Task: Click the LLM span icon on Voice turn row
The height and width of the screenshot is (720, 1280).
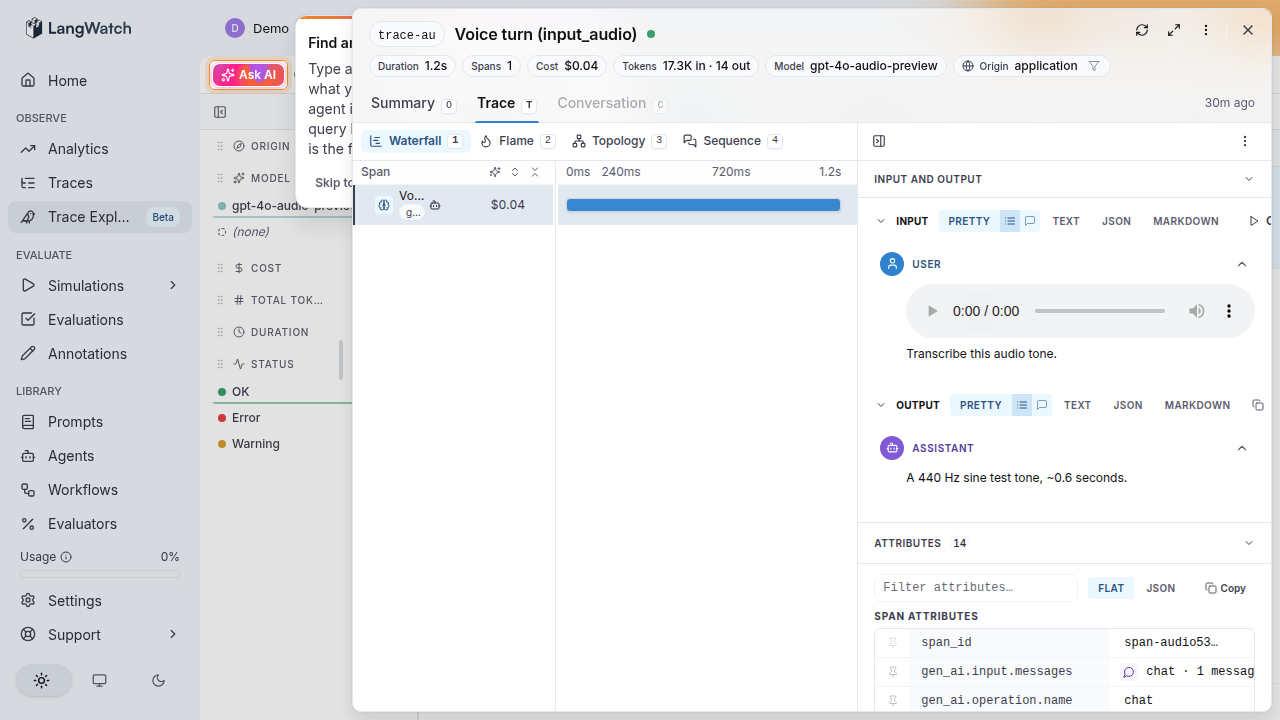Action: coord(383,204)
